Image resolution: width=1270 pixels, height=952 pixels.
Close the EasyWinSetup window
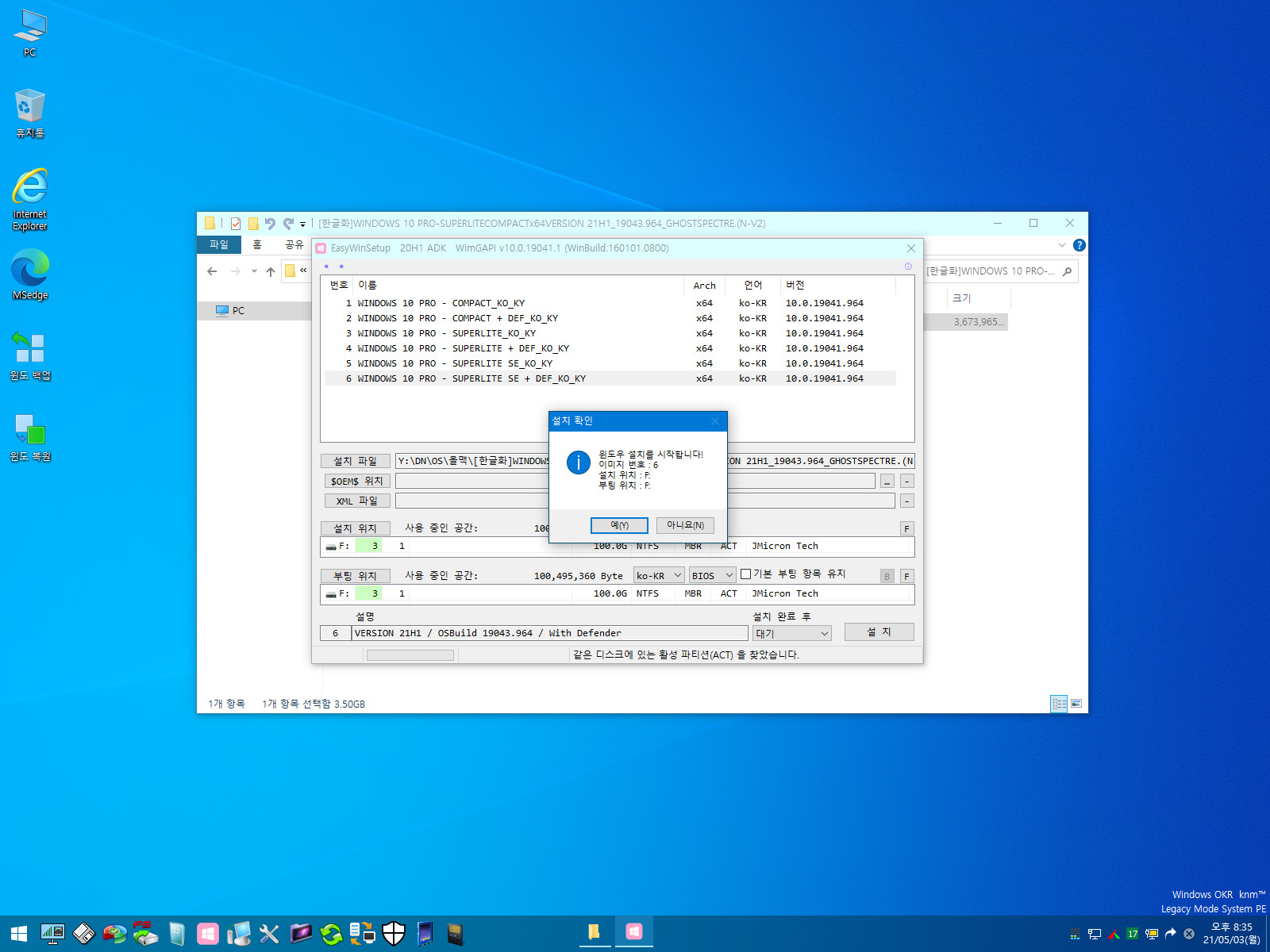point(911,248)
